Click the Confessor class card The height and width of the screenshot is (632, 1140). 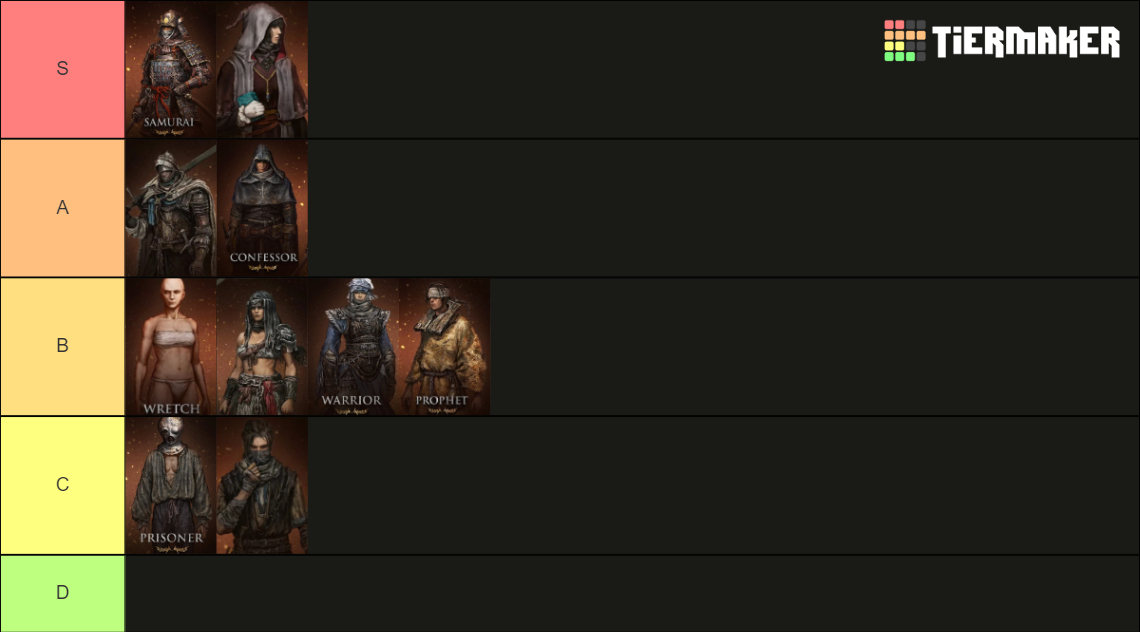pyautogui.click(x=262, y=208)
